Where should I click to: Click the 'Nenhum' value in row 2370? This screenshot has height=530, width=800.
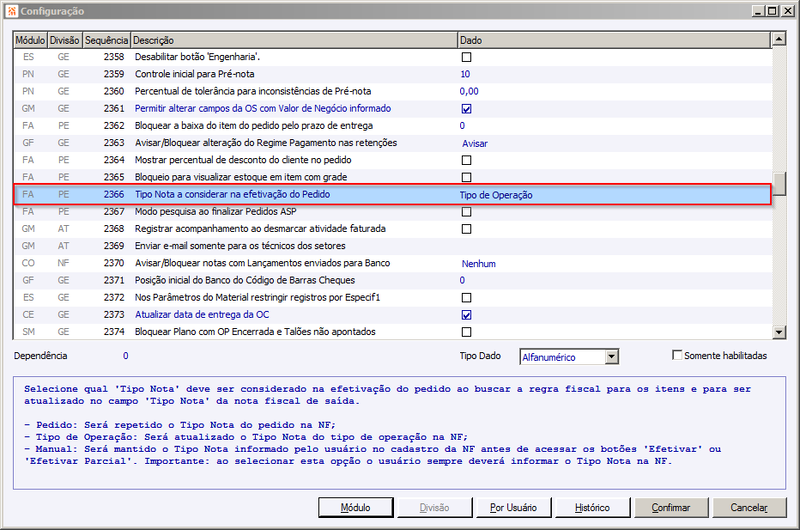tap(479, 264)
